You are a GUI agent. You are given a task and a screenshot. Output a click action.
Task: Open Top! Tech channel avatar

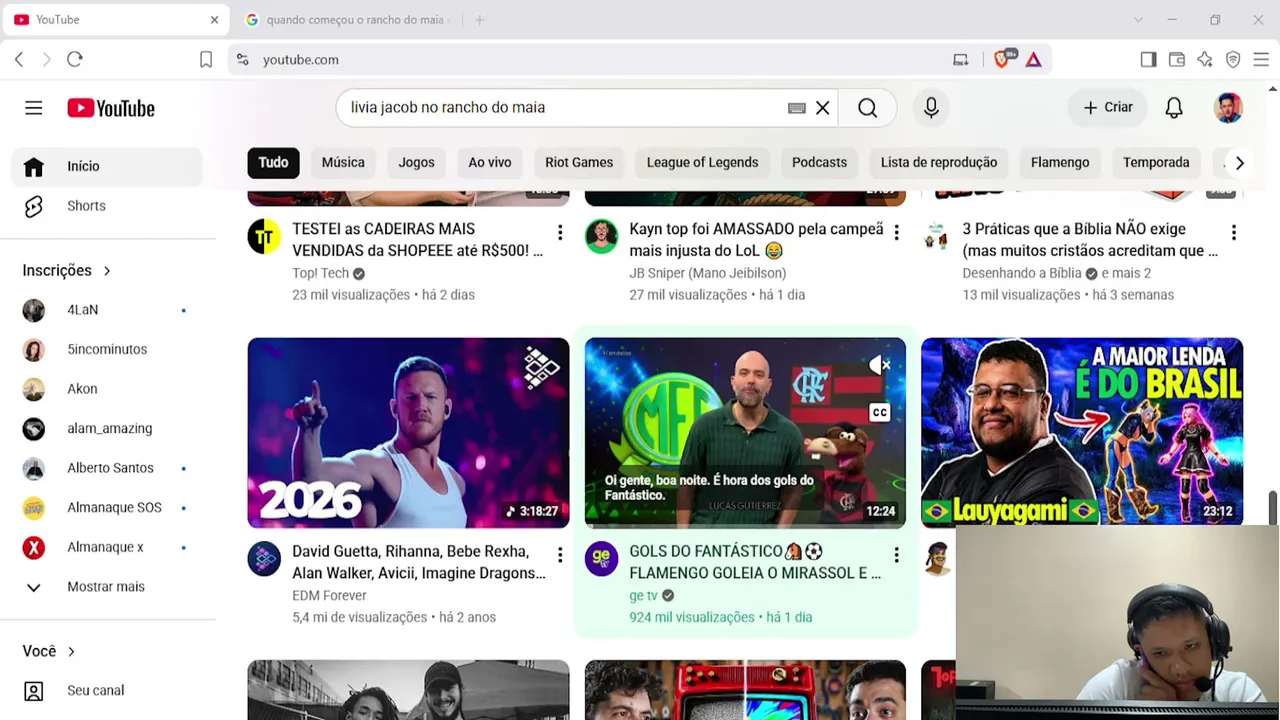(x=264, y=236)
